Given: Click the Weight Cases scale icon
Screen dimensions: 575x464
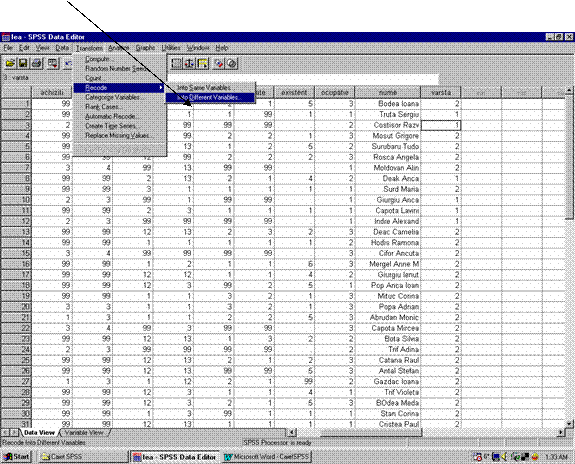Looking at the screenshot, I should point(190,63).
